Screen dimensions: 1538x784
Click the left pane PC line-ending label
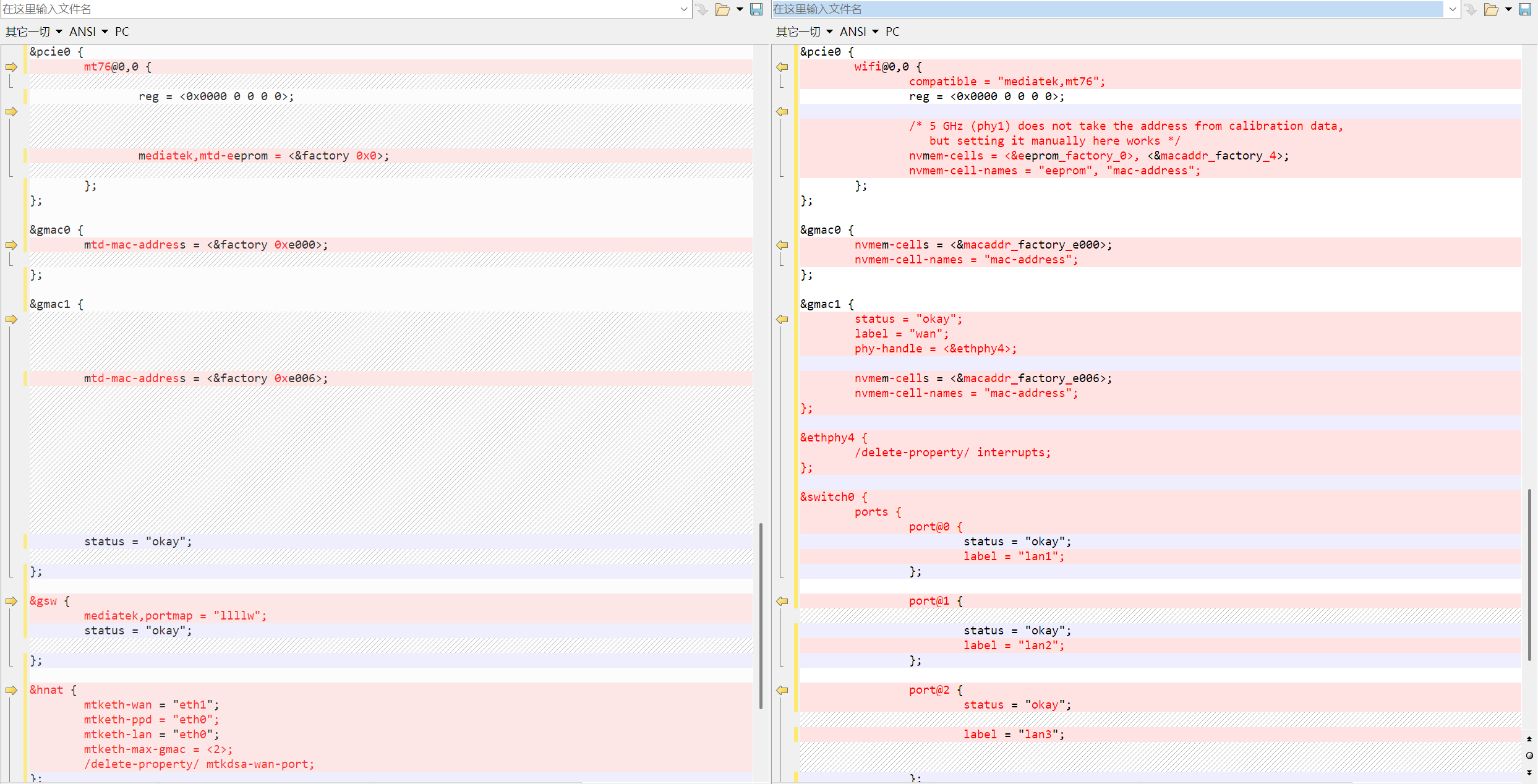tap(122, 32)
